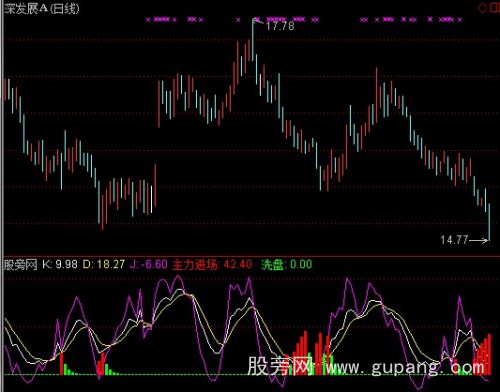This screenshot has width=500, height=392.
Task: Click the 洗盘: 0.00 indicator label
Action: point(287,265)
